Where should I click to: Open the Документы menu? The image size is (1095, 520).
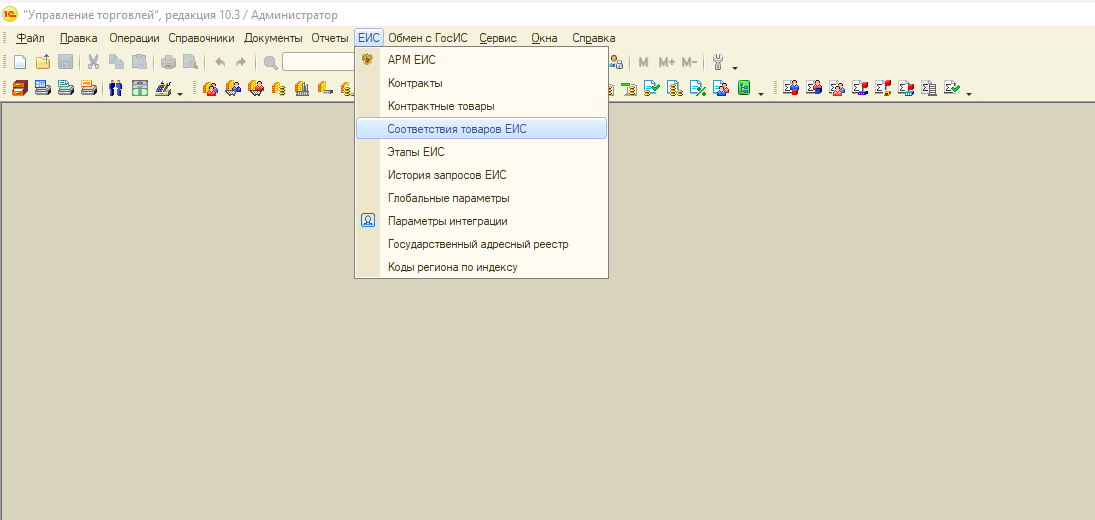click(x=273, y=38)
